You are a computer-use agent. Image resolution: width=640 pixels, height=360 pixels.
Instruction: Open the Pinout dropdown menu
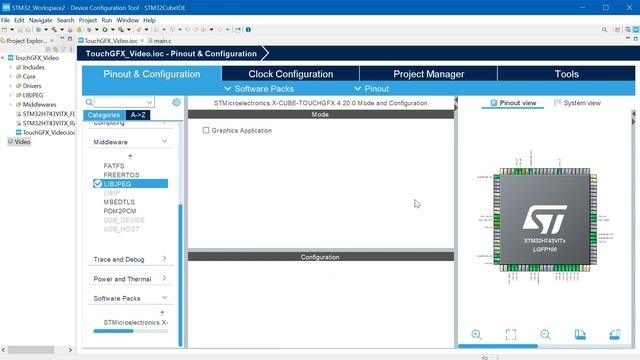point(371,89)
